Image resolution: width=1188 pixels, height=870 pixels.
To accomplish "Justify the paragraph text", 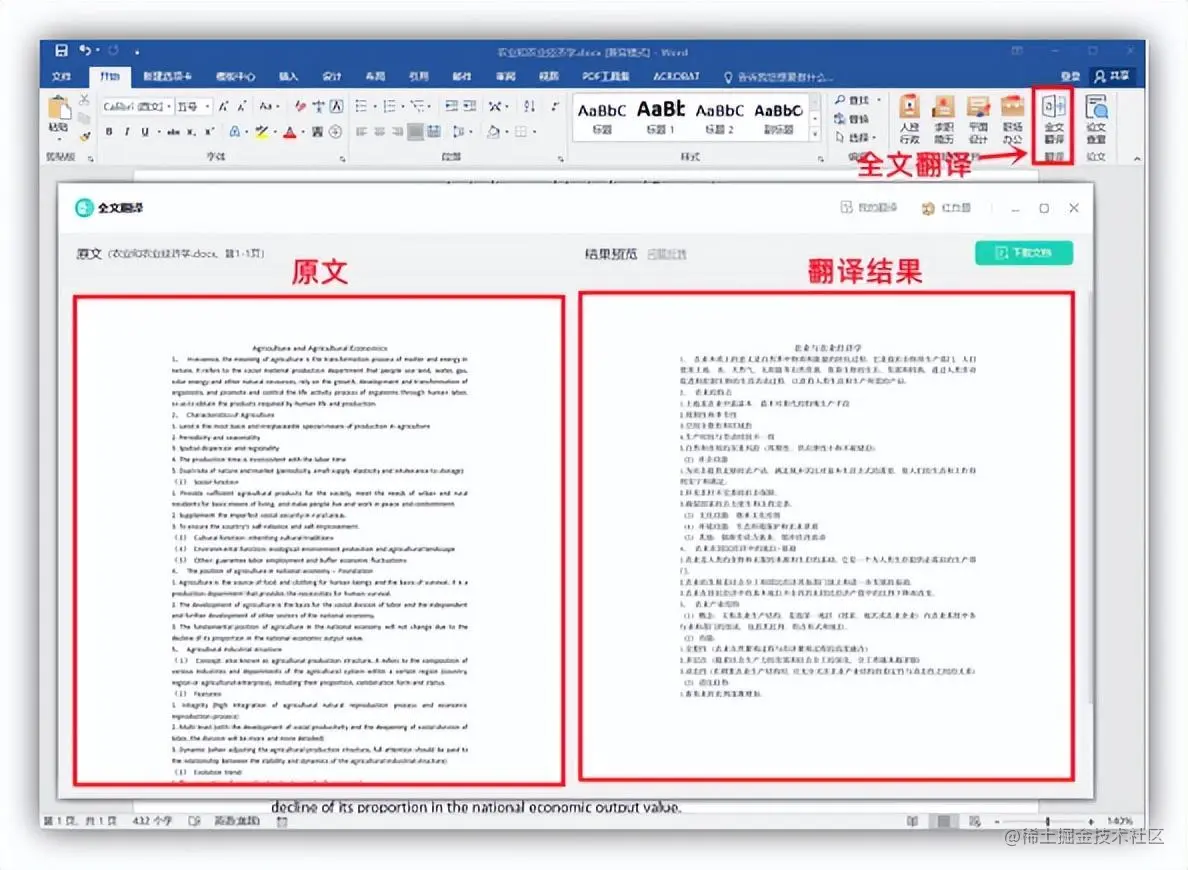I will [415, 132].
